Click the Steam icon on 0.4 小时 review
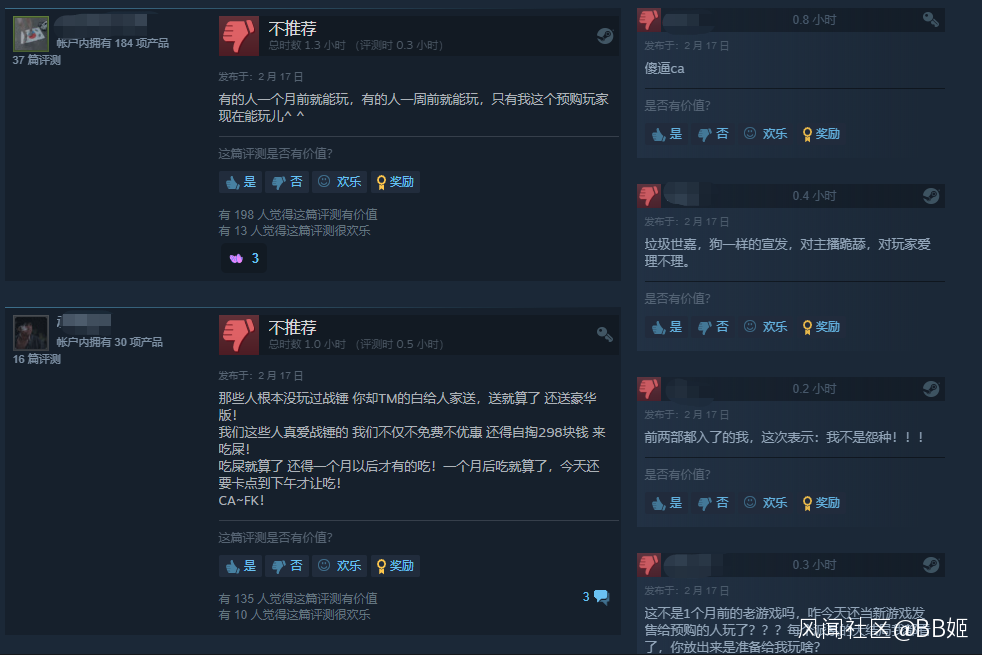The width and height of the screenshot is (982, 655). (931, 196)
